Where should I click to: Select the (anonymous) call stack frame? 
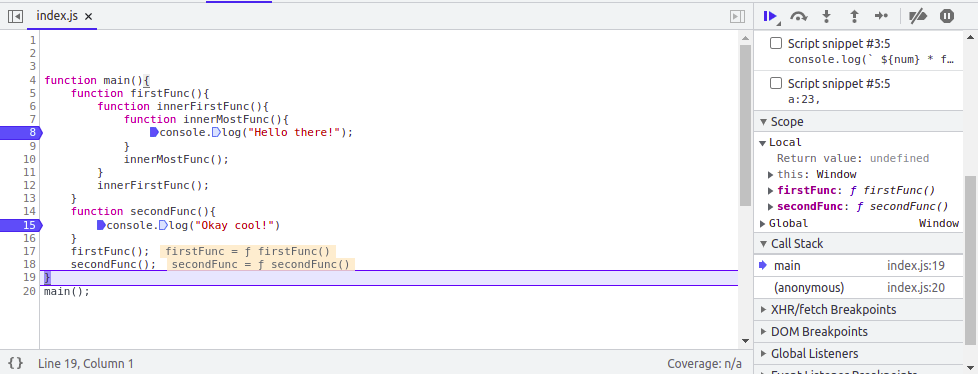pos(858,288)
